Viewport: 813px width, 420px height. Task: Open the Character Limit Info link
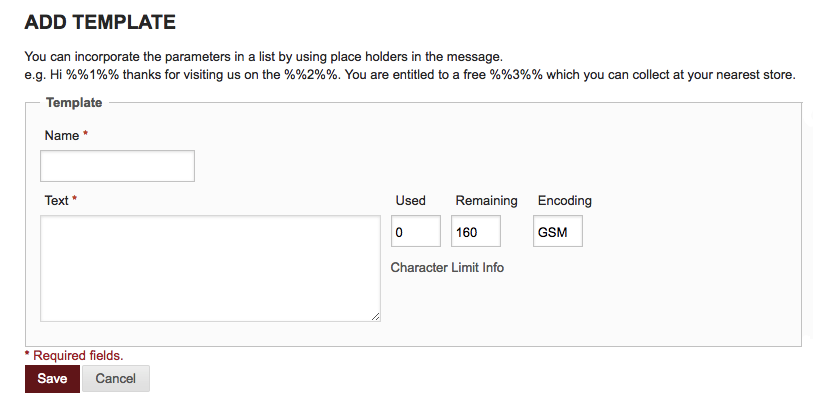tap(447, 267)
